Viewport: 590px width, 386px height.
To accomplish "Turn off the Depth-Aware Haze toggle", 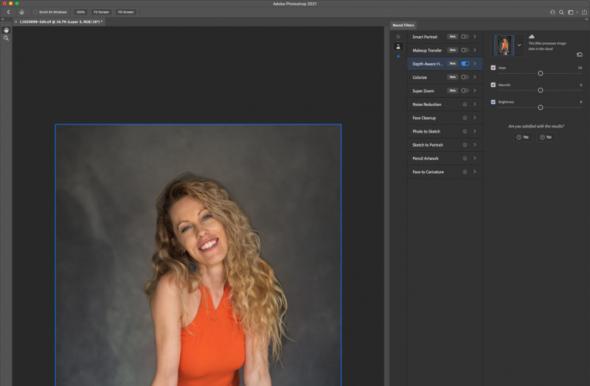I will point(465,64).
